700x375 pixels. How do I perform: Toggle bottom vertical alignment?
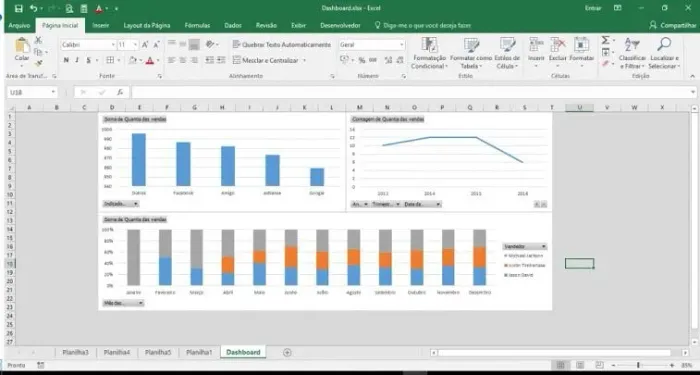tap(194, 44)
